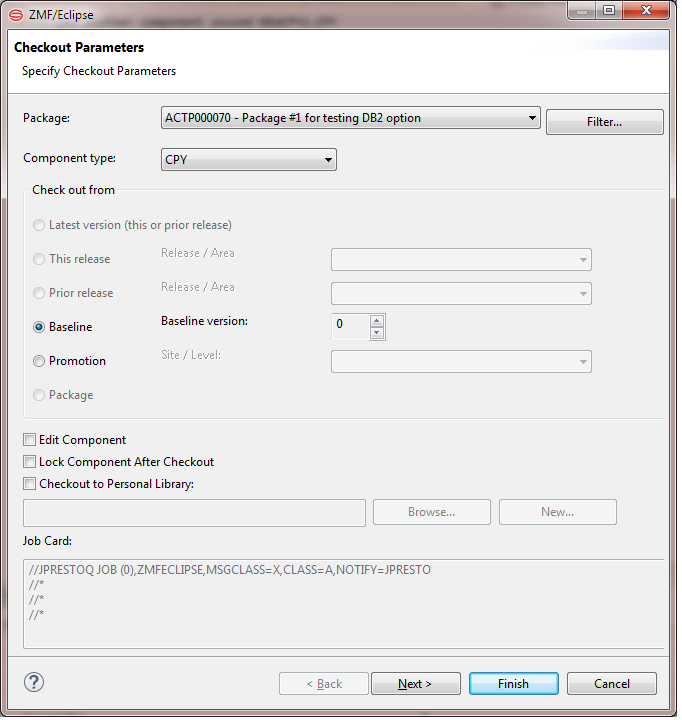The width and height of the screenshot is (682, 720).
Task: Click the Filter... button
Action: coord(604,122)
